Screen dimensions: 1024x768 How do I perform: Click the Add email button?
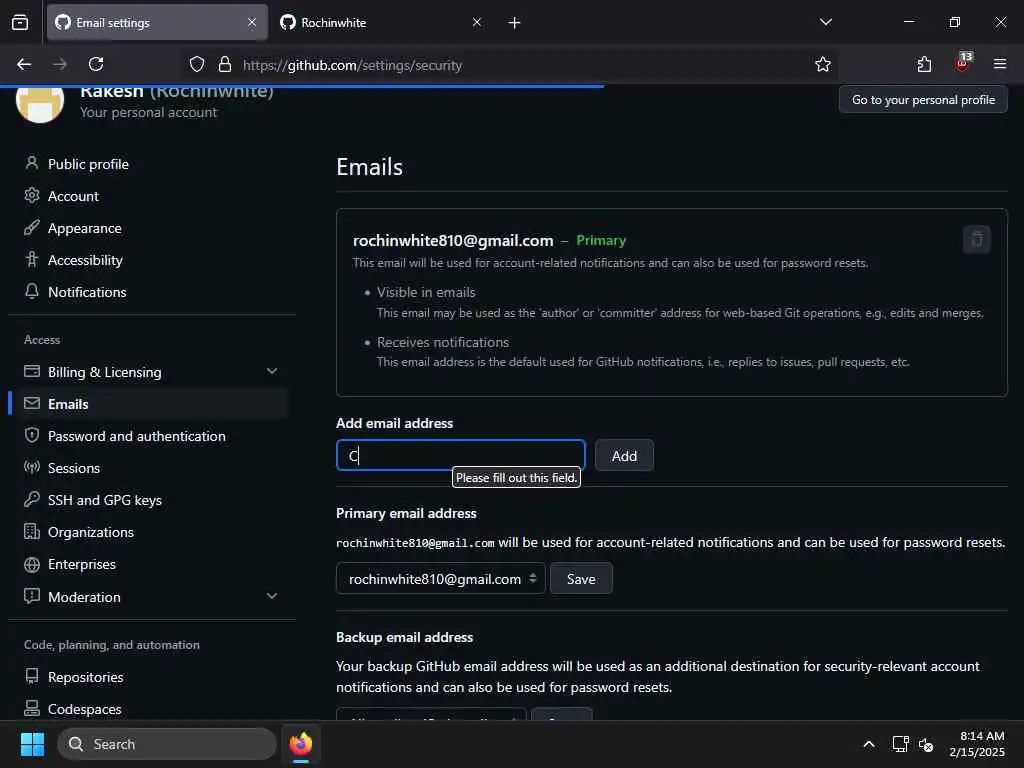pos(624,455)
